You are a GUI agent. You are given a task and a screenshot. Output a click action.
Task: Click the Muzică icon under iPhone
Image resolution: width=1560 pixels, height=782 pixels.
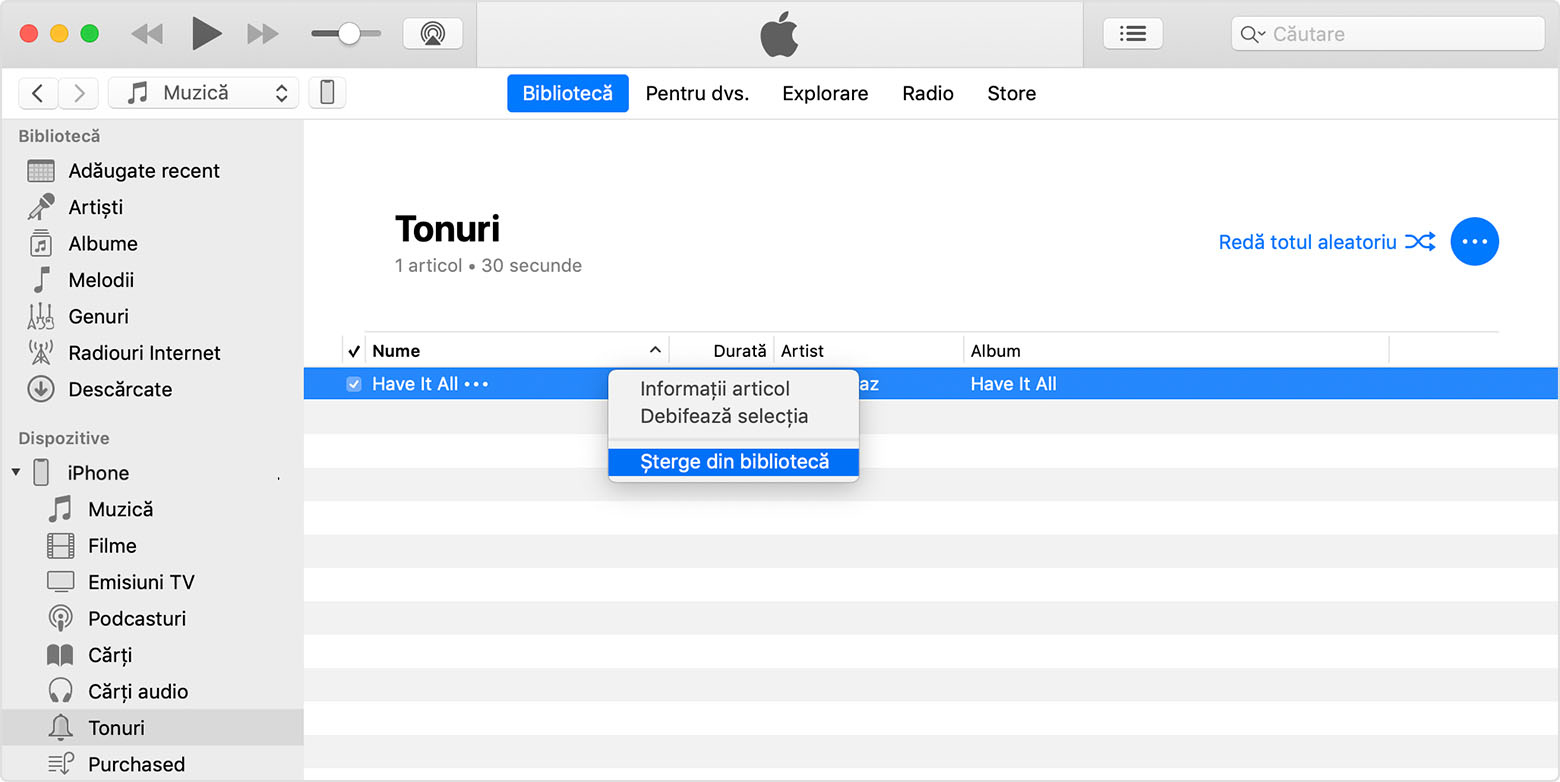[61, 509]
